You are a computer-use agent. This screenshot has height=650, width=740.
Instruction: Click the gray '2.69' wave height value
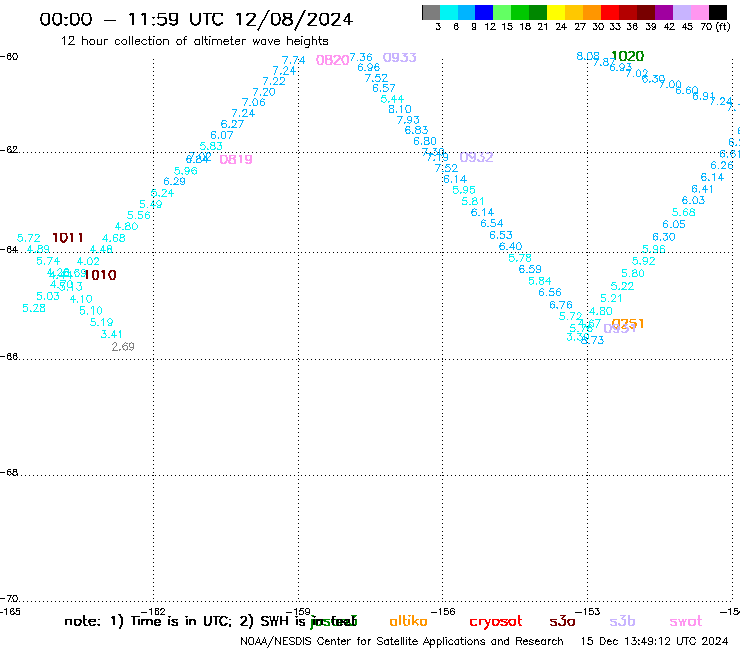coord(123,347)
